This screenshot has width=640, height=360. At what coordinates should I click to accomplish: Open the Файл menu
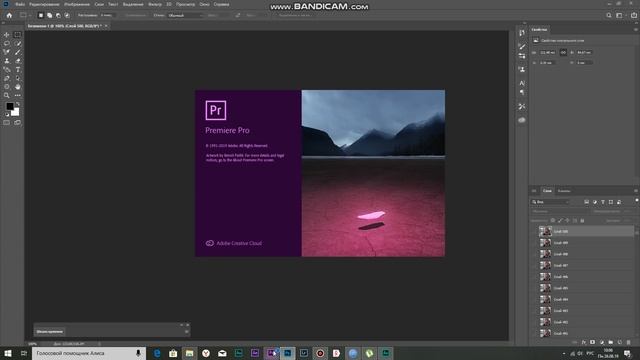(20, 4)
